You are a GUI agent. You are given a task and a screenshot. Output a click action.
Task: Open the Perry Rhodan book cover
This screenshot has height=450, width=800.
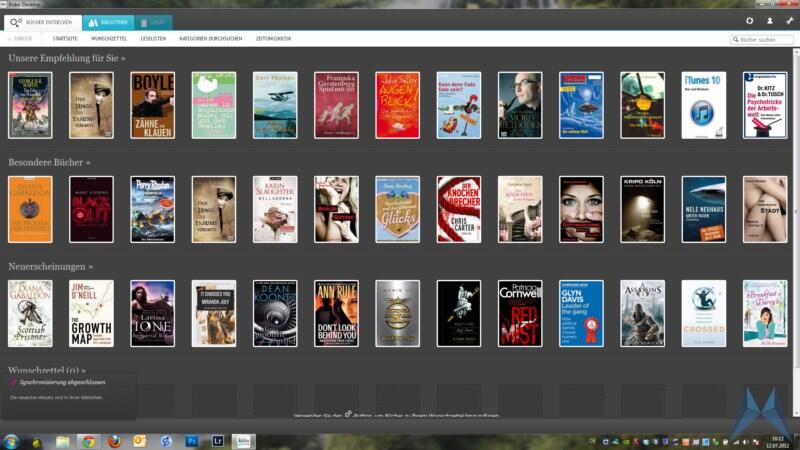click(153, 209)
